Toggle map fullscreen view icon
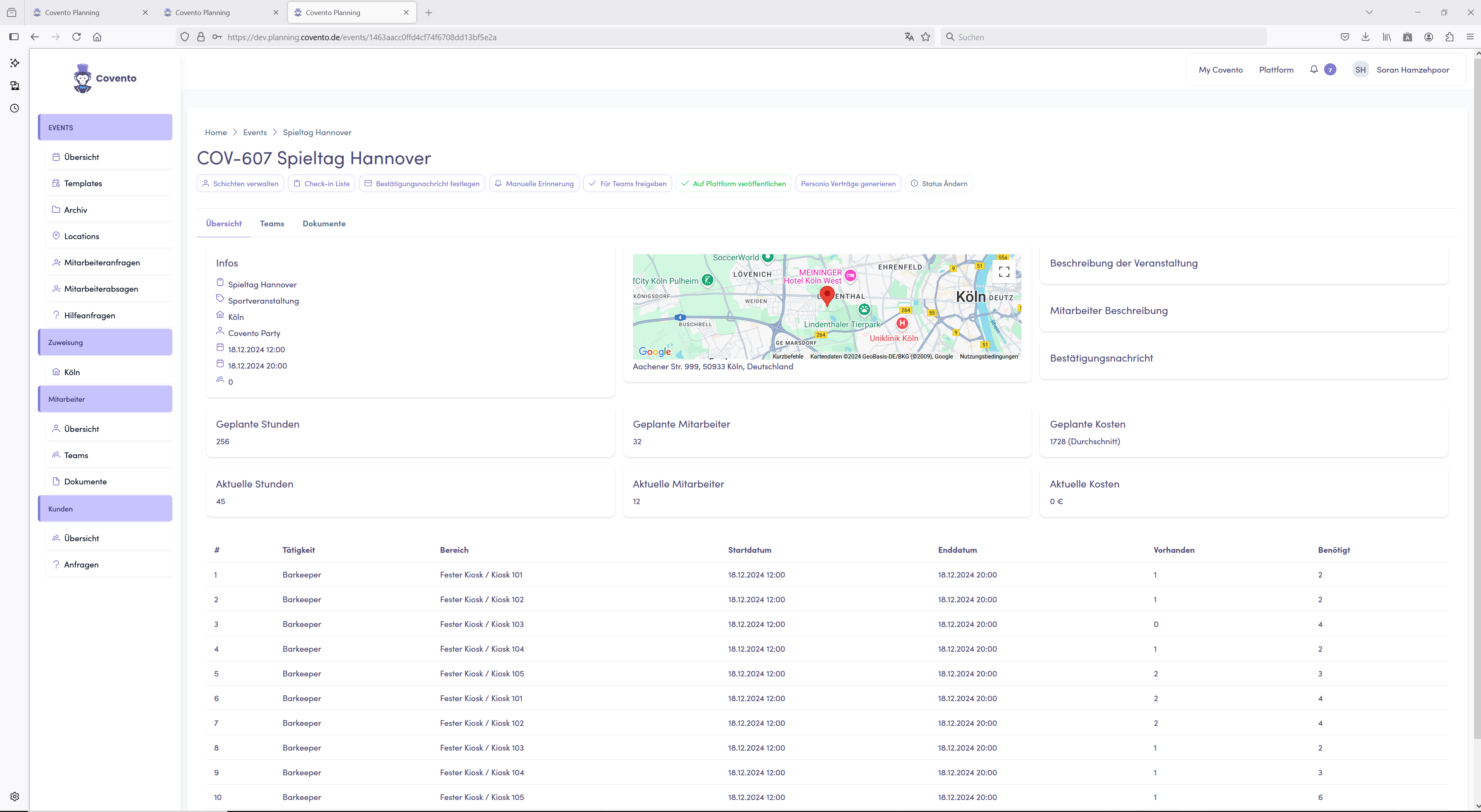Viewport: 1481px width, 812px height. (1004, 272)
